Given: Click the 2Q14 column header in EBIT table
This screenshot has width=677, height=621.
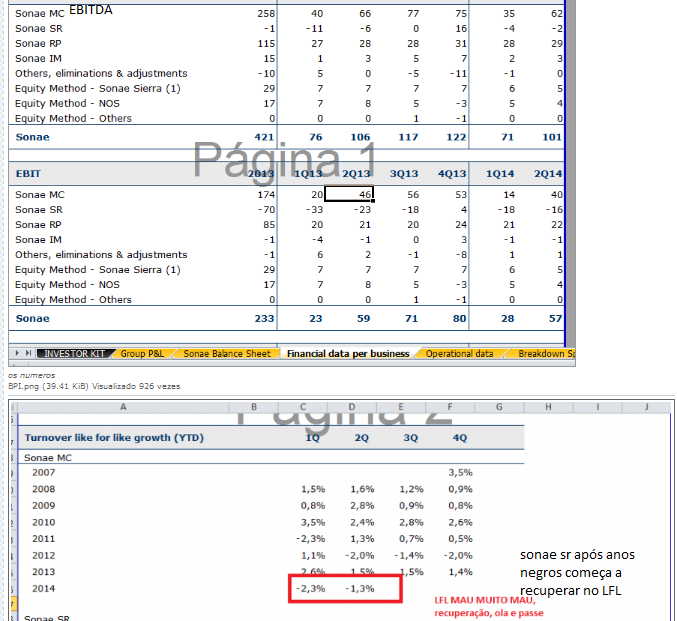Looking at the screenshot, I should tap(548, 174).
